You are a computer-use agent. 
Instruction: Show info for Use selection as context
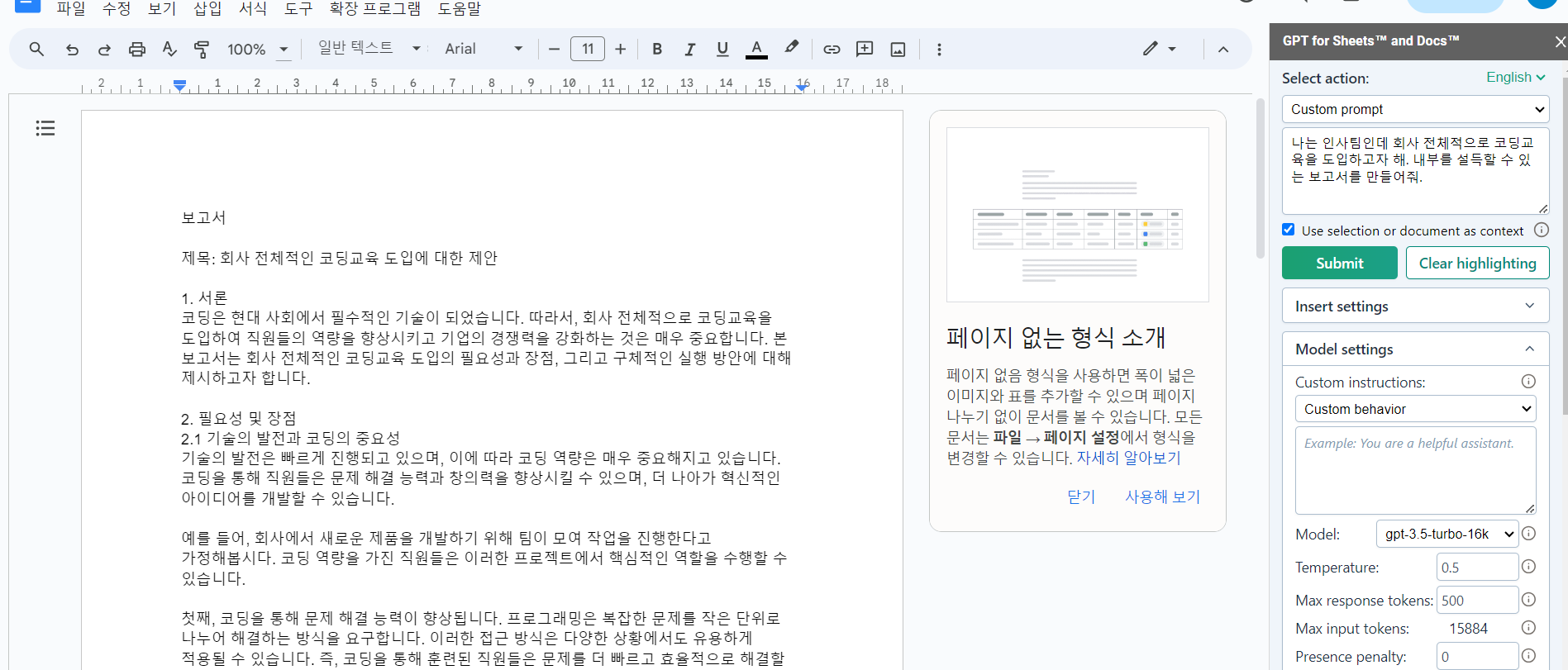[x=1542, y=230]
